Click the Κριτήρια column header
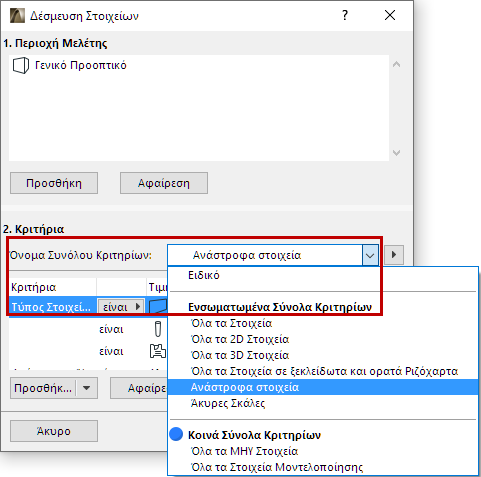Image resolution: width=481 pixels, height=477 pixels. pos(53,287)
